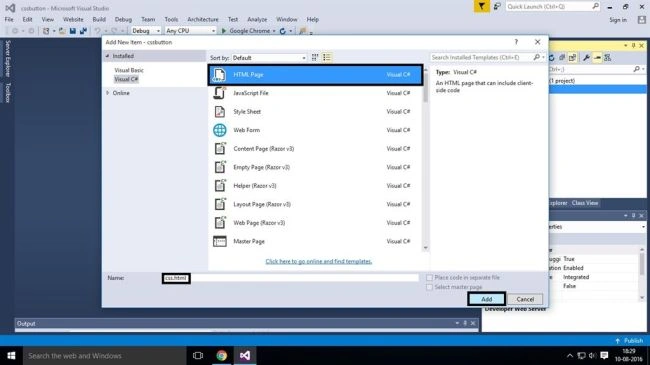Click the Undo toolbar arrow
The height and width of the screenshot is (365, 650).
click(97, 31)
